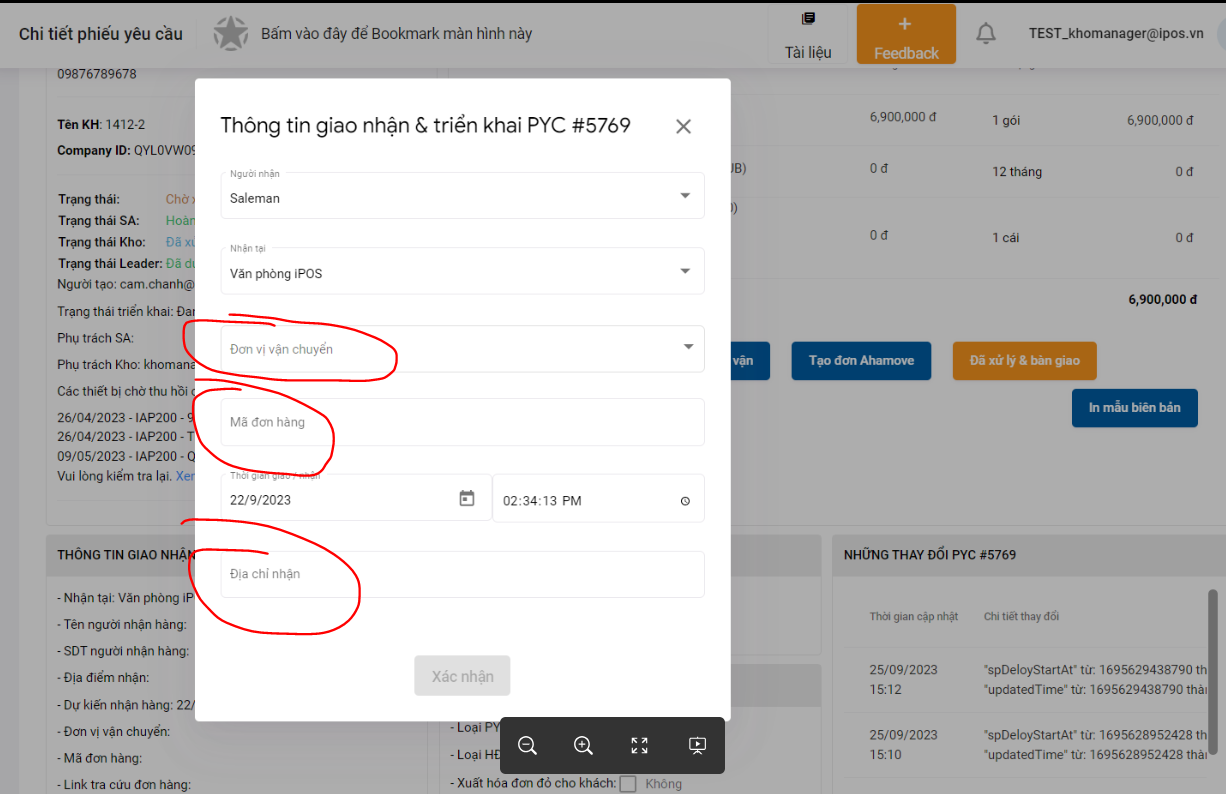This screenshot has width=1226, height=794.
Task: Click the star Bookmark icon
Action: coord(230,33)
